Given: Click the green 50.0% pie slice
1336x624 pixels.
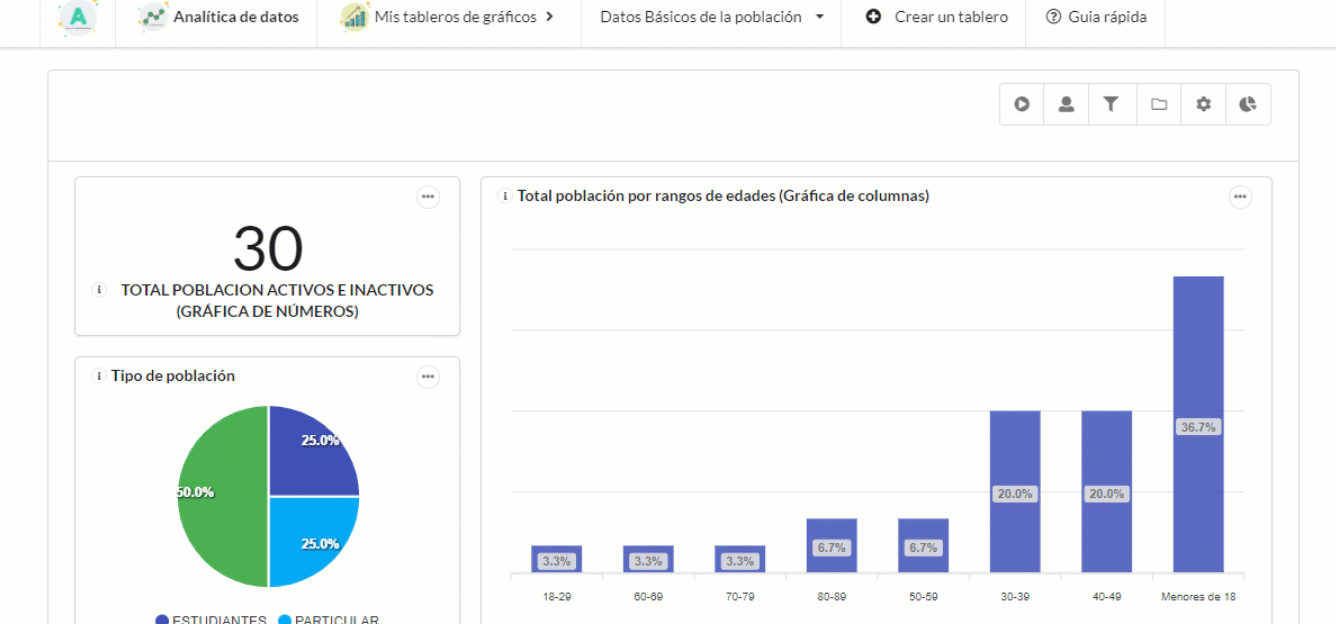Looking at the screenshot, I should pyautogui.click(x=222, y=496).
